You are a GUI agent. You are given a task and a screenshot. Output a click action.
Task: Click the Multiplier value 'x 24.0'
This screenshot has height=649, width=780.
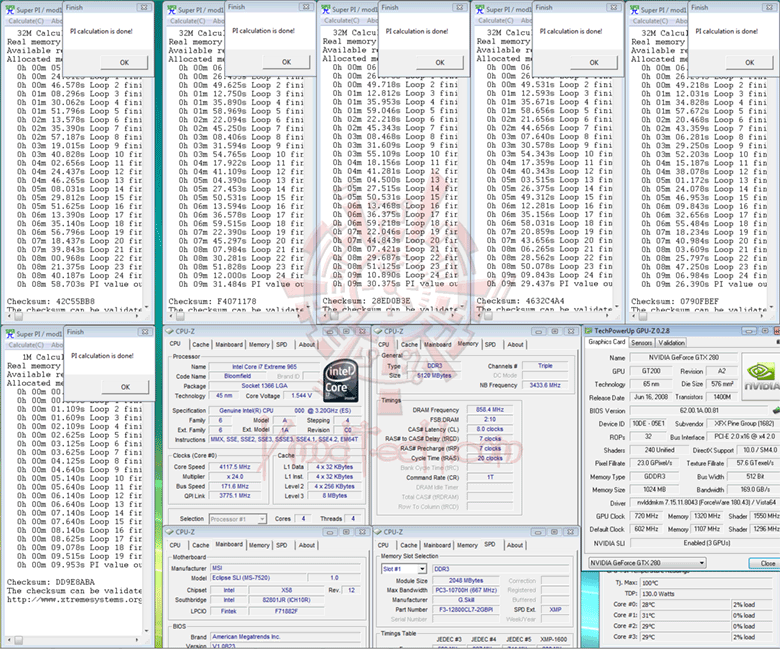(x=235, y=476)
